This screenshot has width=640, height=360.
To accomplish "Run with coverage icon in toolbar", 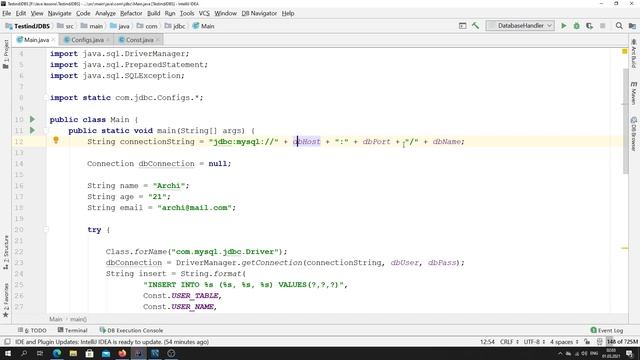I will (x=589, y=26).
